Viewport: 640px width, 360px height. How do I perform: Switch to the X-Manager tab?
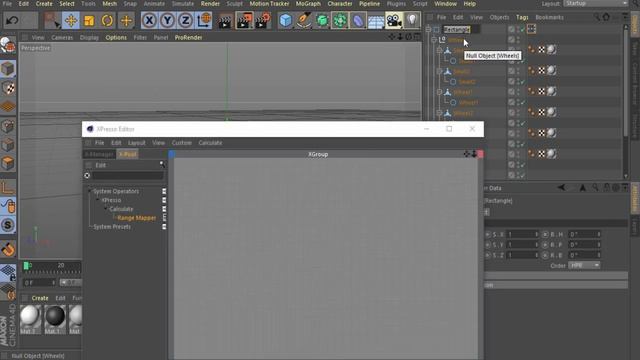click(99, 154)
